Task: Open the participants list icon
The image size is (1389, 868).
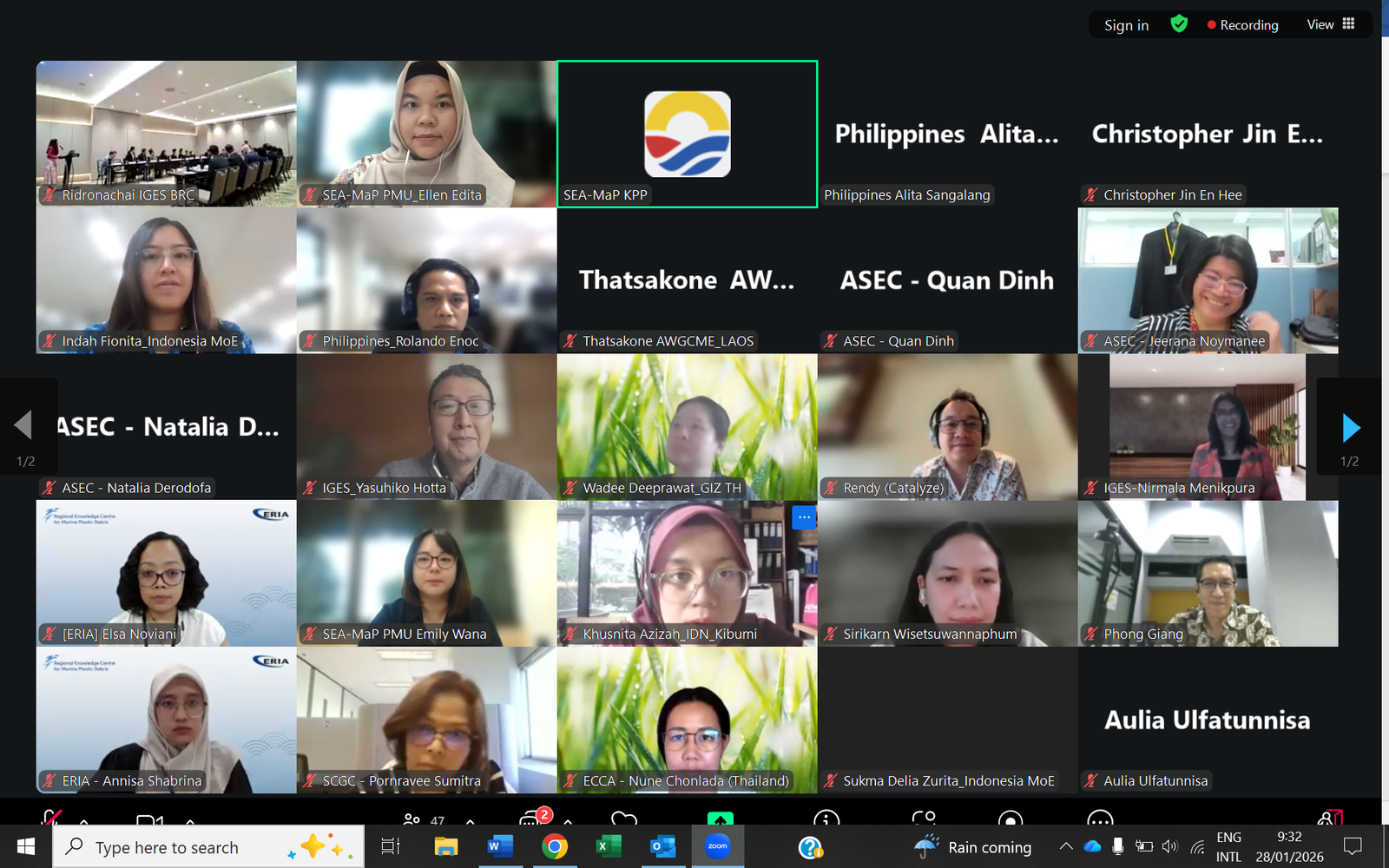Action: click(412, 819)
